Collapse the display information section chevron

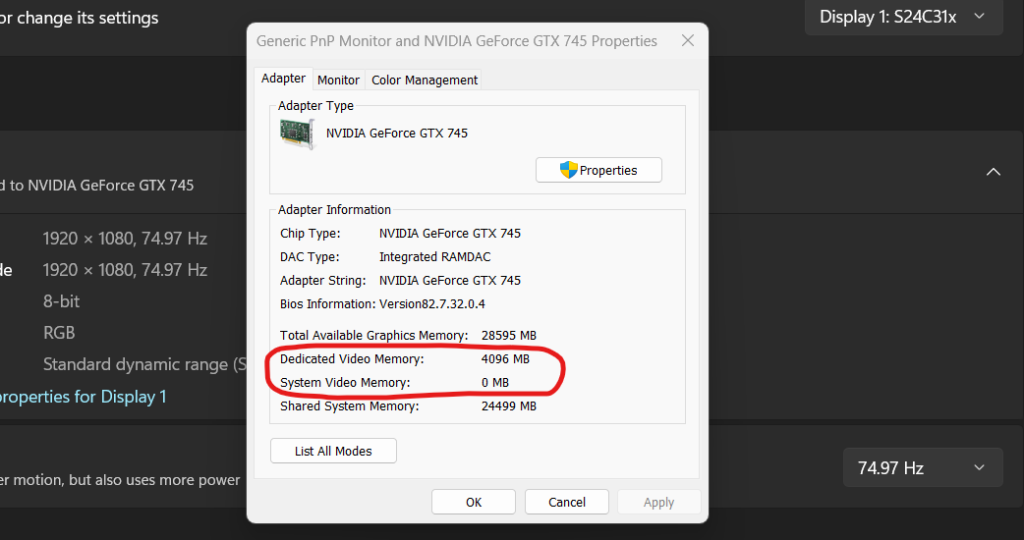tap(993, 172)
